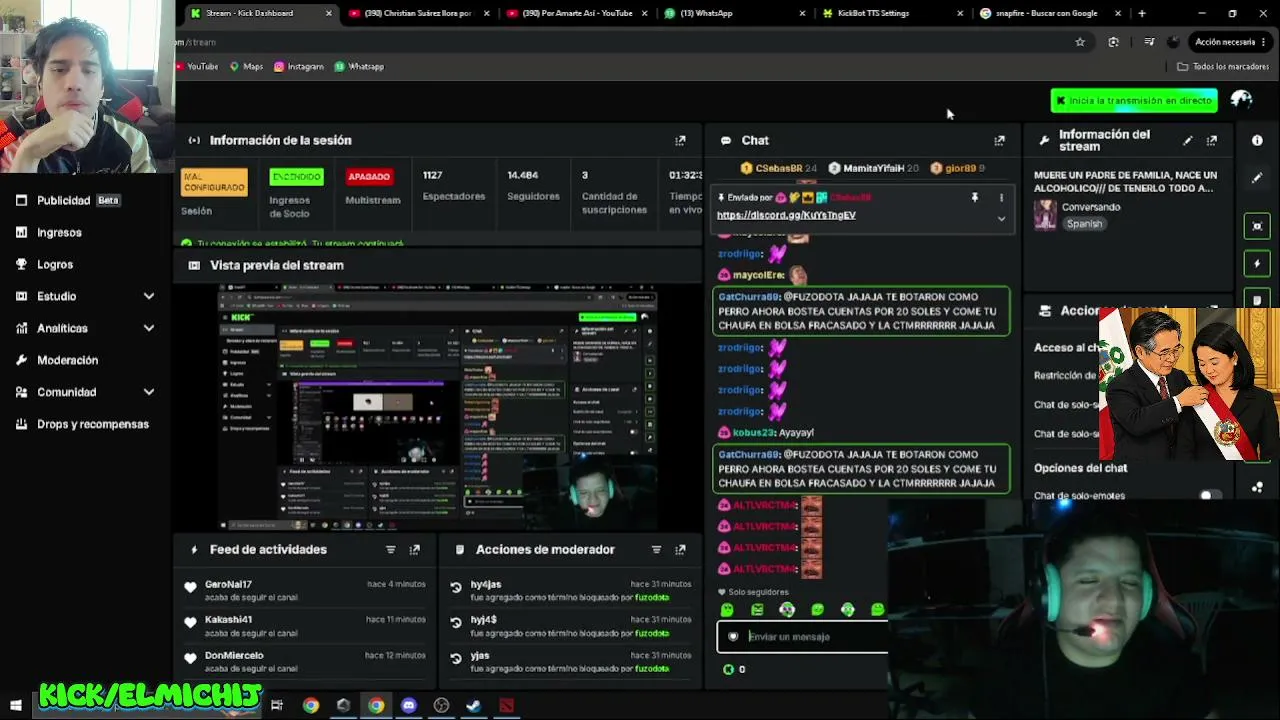Click username maycolEre in chat
Screen dimensions: 1280x720
coord(758,275)
